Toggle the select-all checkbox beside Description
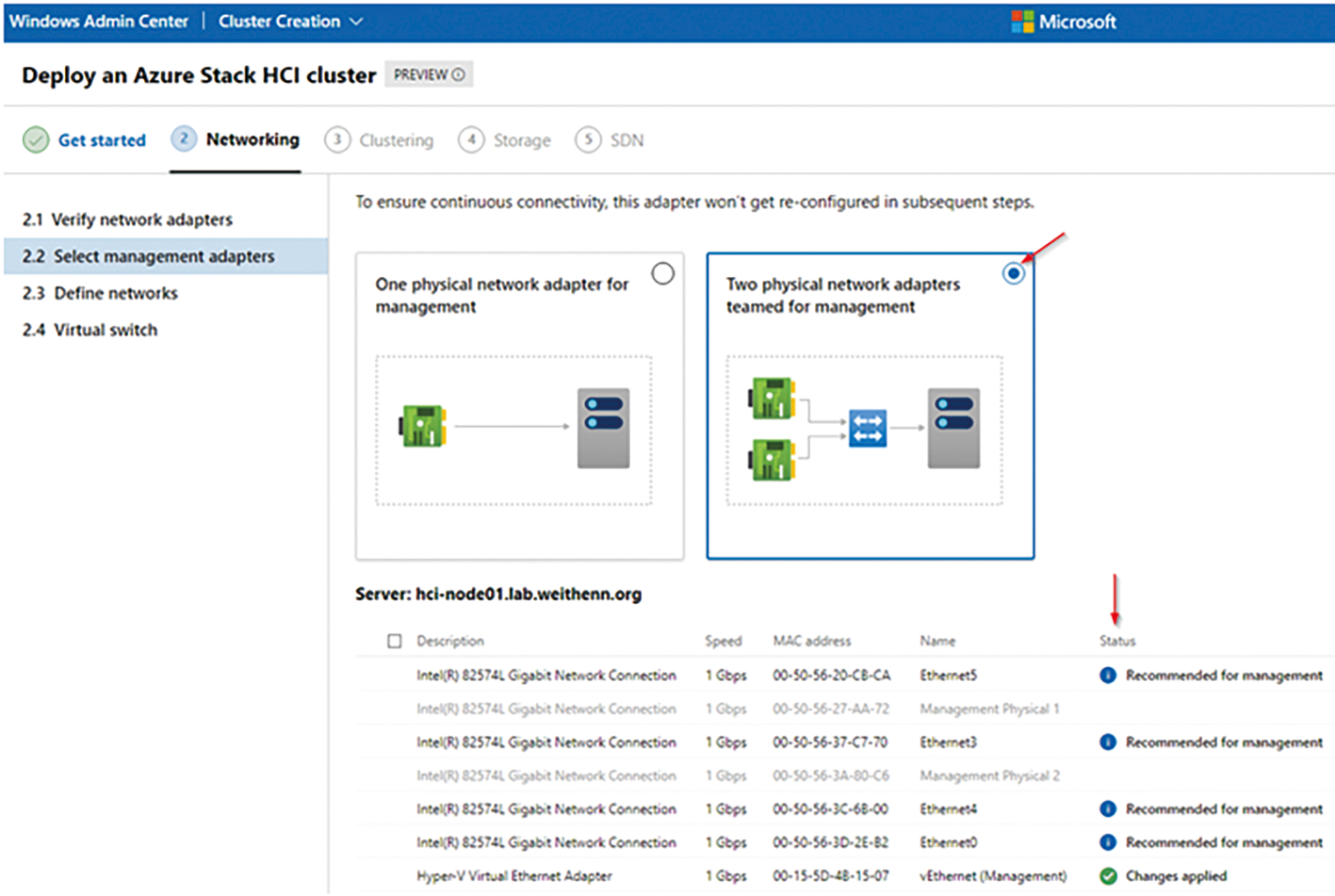Viewport: 1335px width, 896px height. (395, 642)
